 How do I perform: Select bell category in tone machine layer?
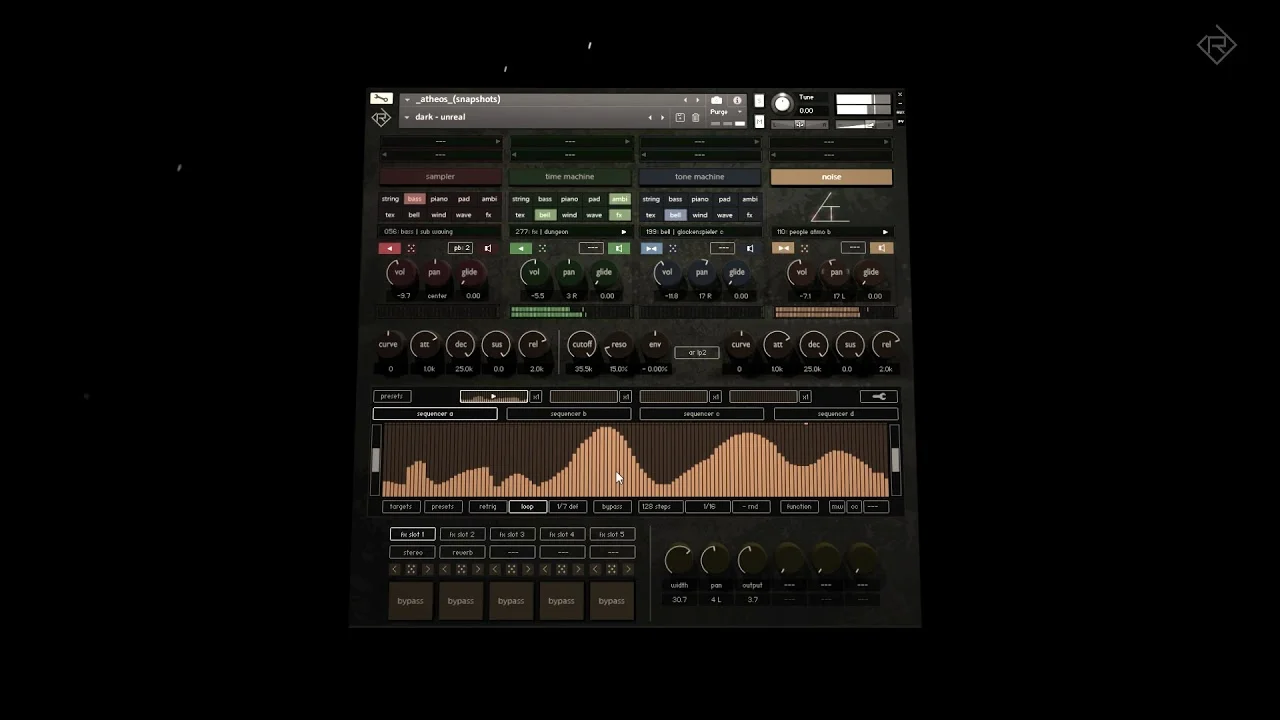coord(675,215)
